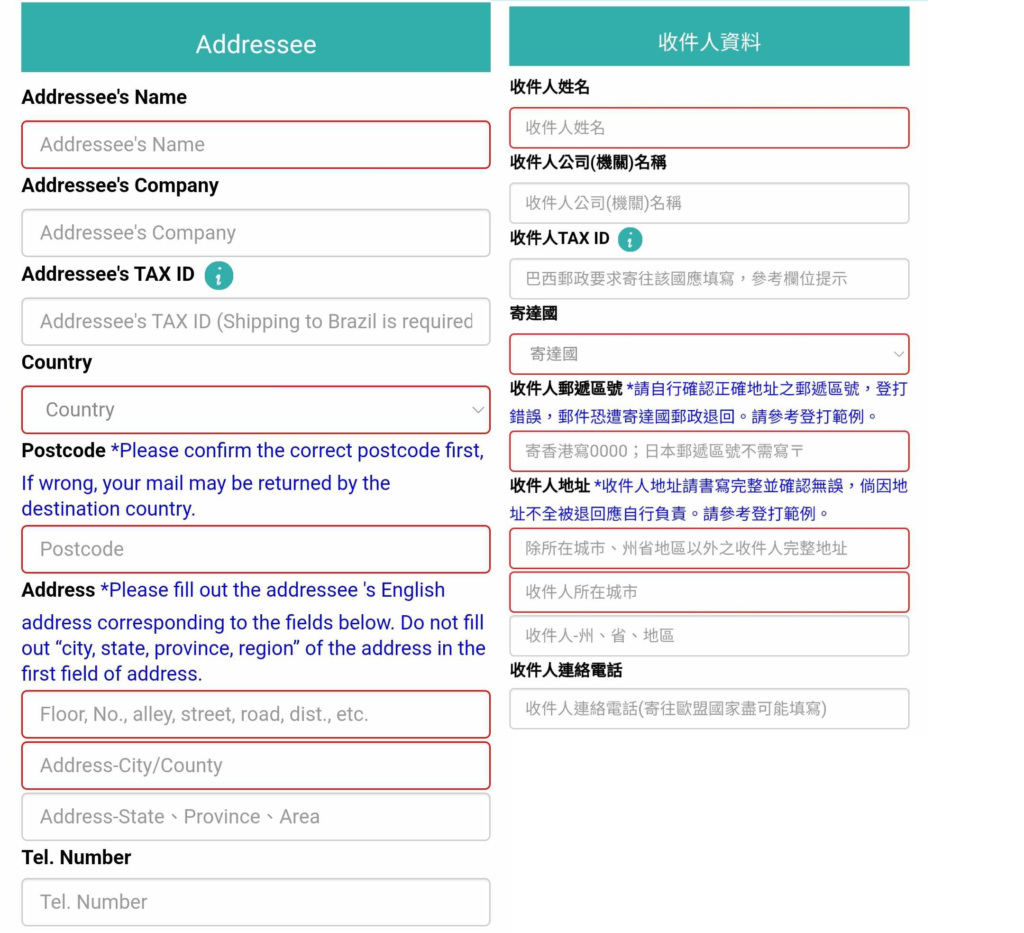Click info icon beside 收件人TAX ID

(630, 239)
